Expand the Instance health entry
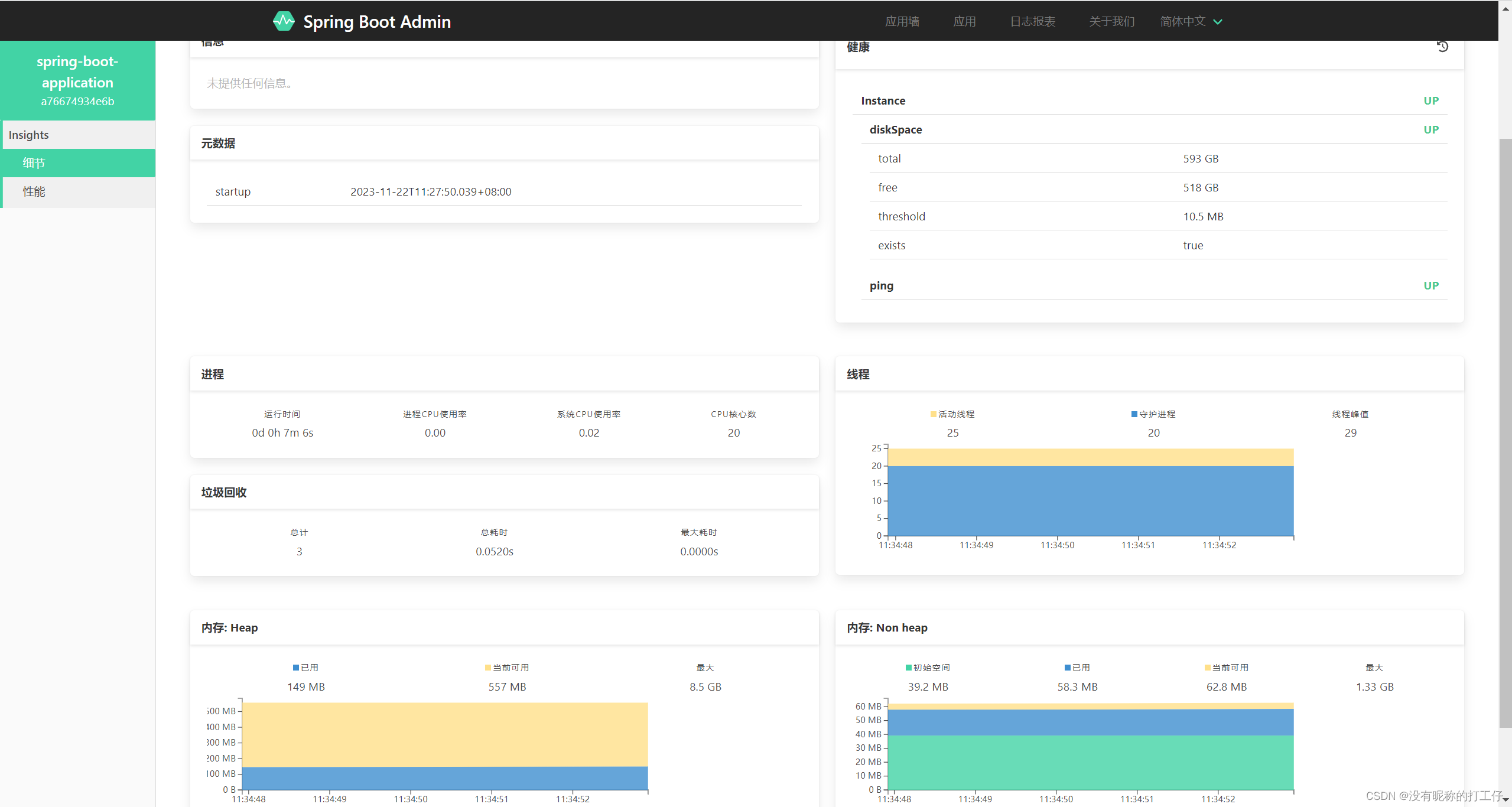1512x807 pixels. click(883, 100)
